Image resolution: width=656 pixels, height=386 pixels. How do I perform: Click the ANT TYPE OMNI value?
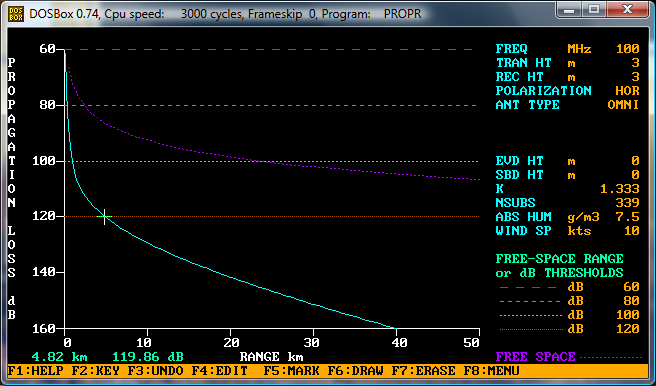point(623,105)
